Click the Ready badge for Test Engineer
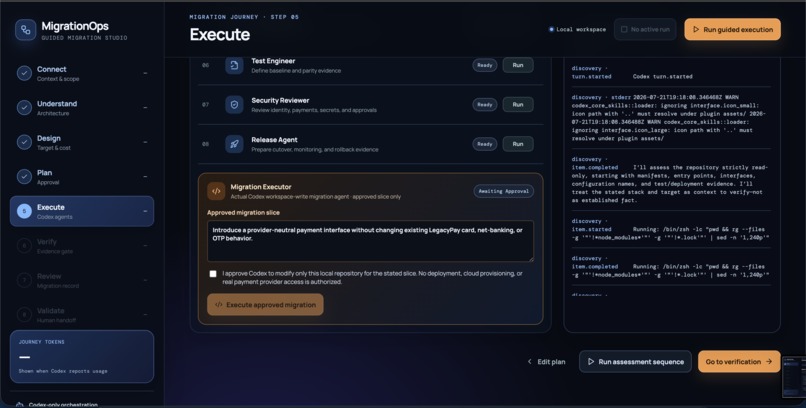 485,65
